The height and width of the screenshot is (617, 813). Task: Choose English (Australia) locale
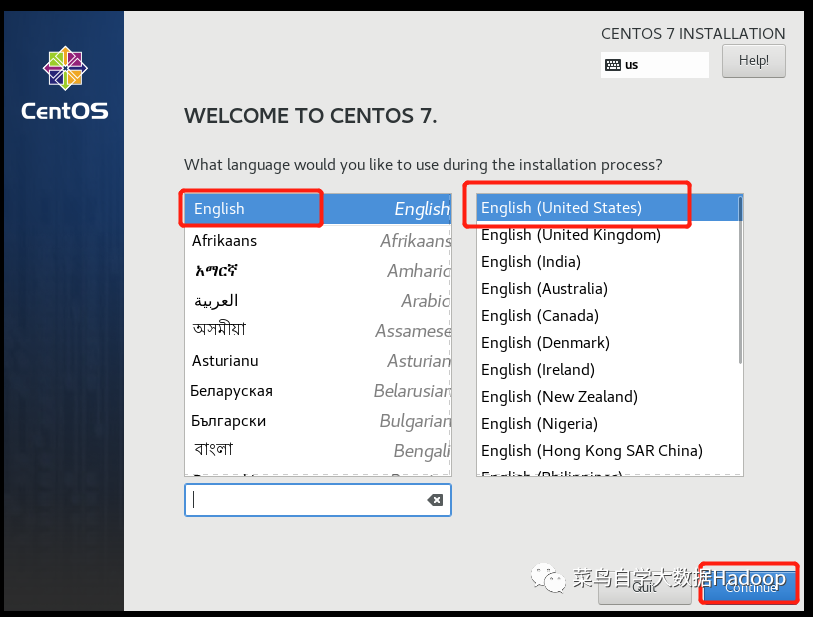pos(607,289)
